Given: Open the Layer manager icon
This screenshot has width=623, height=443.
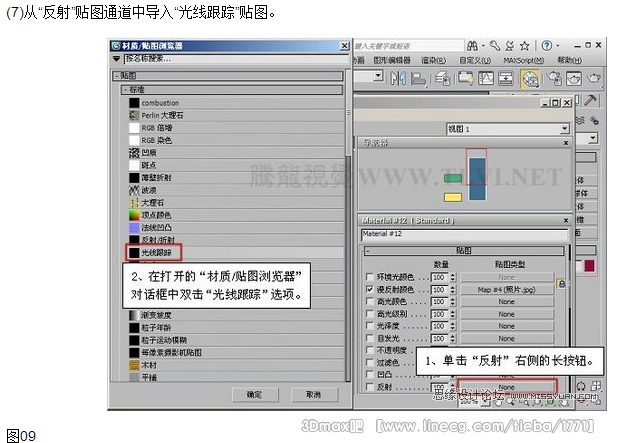Looking at the screenshot, I should 442,78.
